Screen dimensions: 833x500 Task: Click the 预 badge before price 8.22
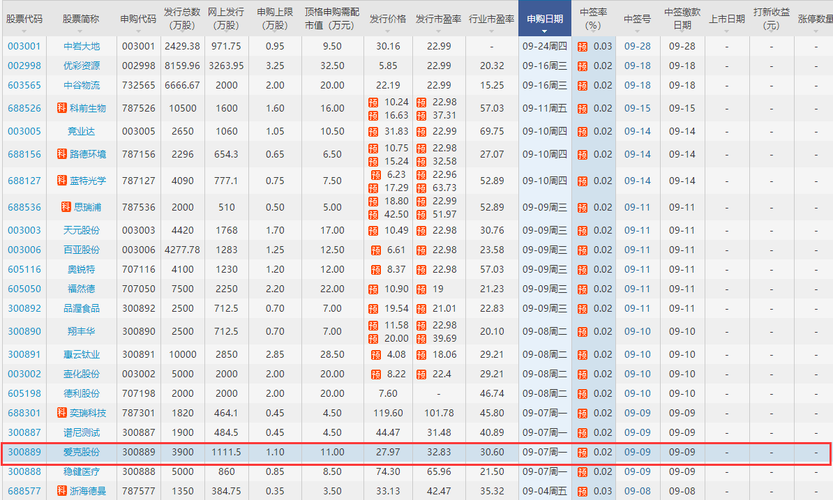coord(376,375)
